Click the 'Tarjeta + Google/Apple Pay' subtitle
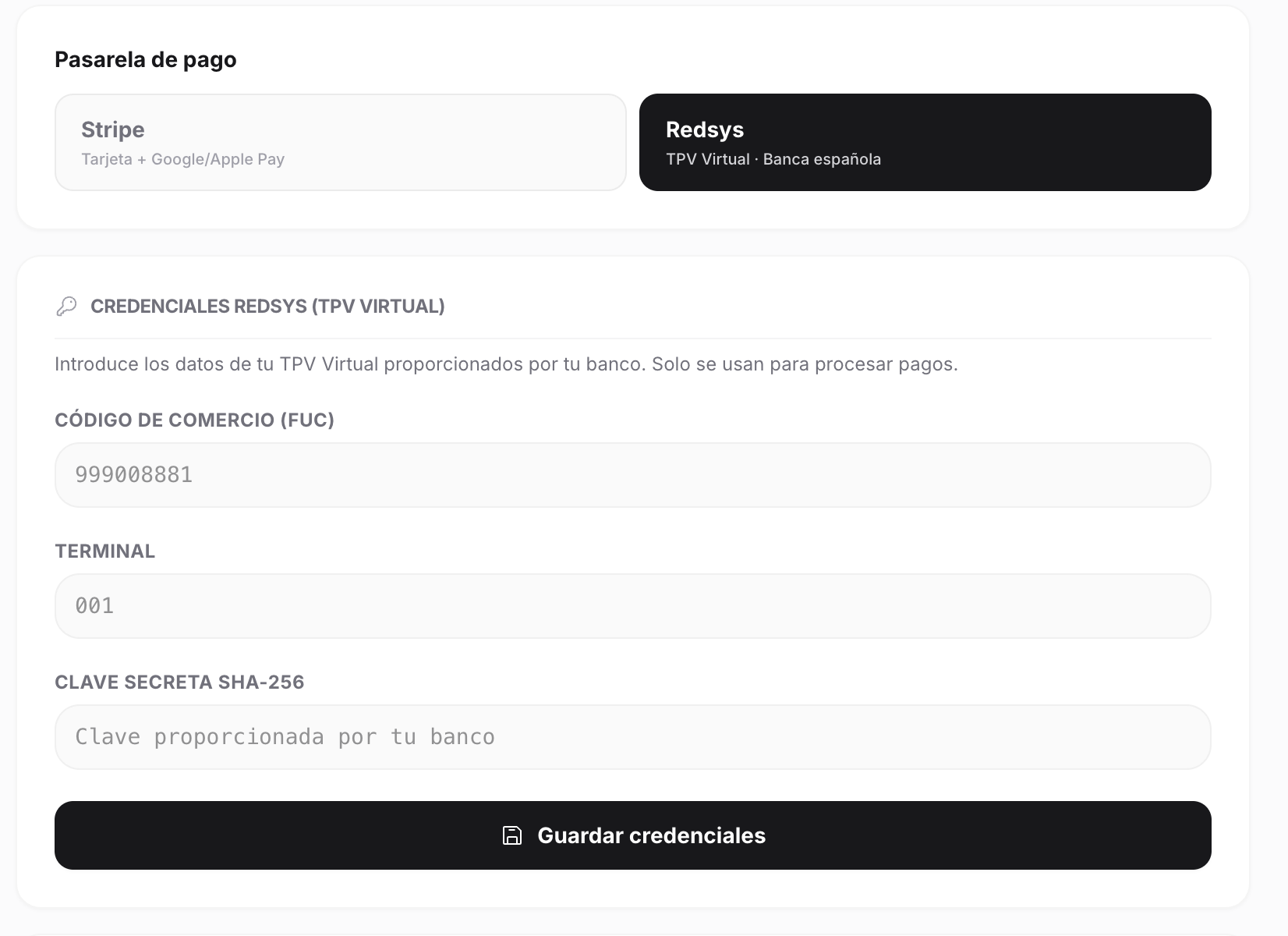This screenshot has height=936, width=1288. point(182,159)
